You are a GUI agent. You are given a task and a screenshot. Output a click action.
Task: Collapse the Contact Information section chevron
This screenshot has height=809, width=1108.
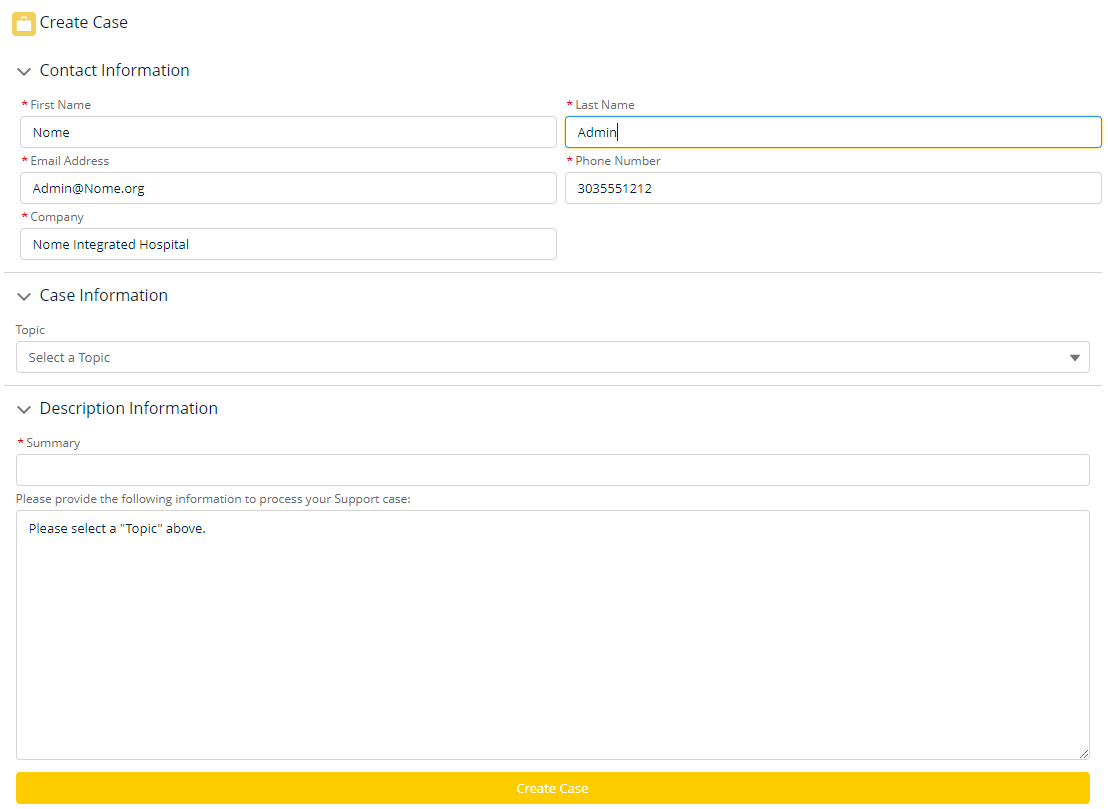pos(24,71)
